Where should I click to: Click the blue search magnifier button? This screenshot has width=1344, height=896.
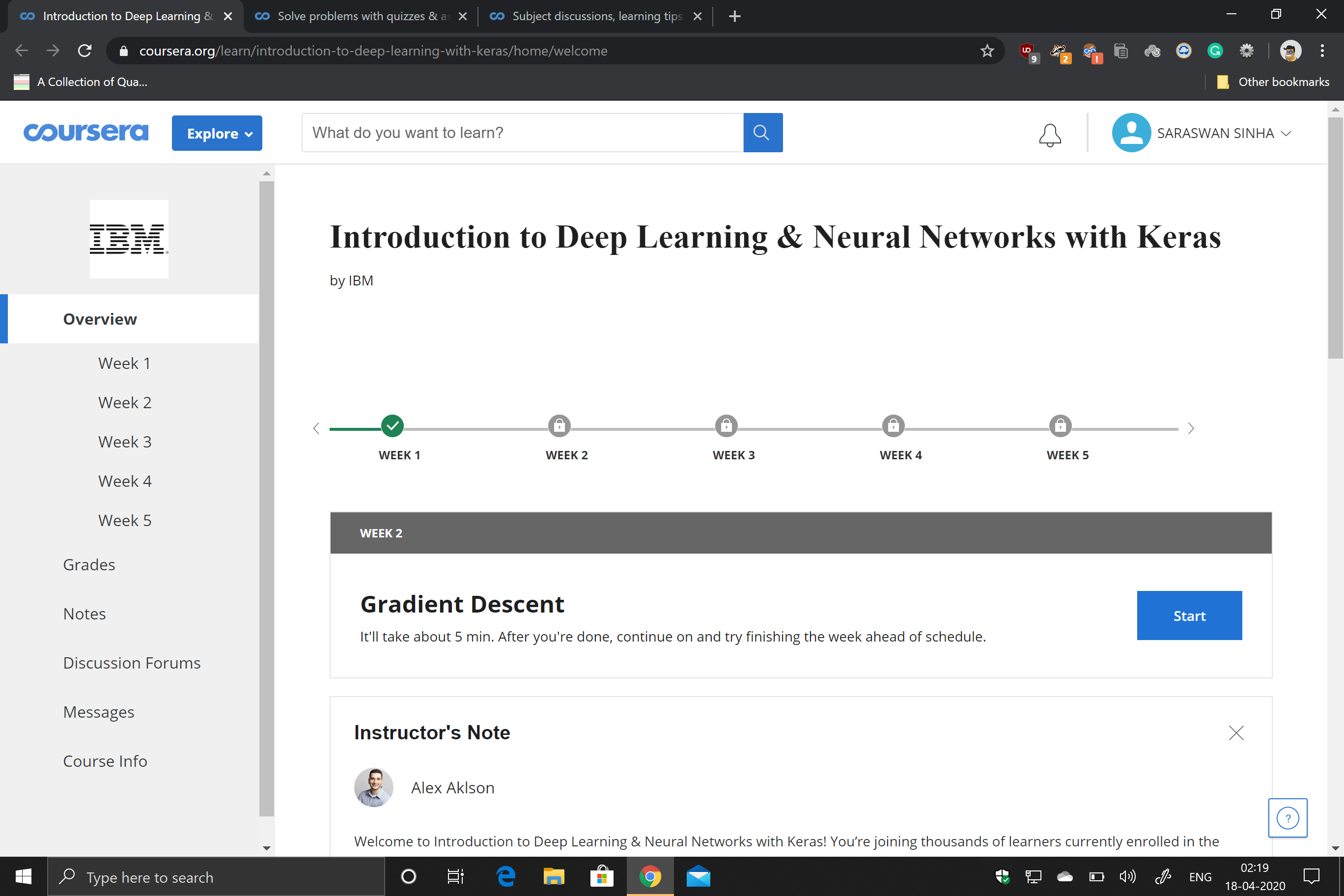pos(763,133)
